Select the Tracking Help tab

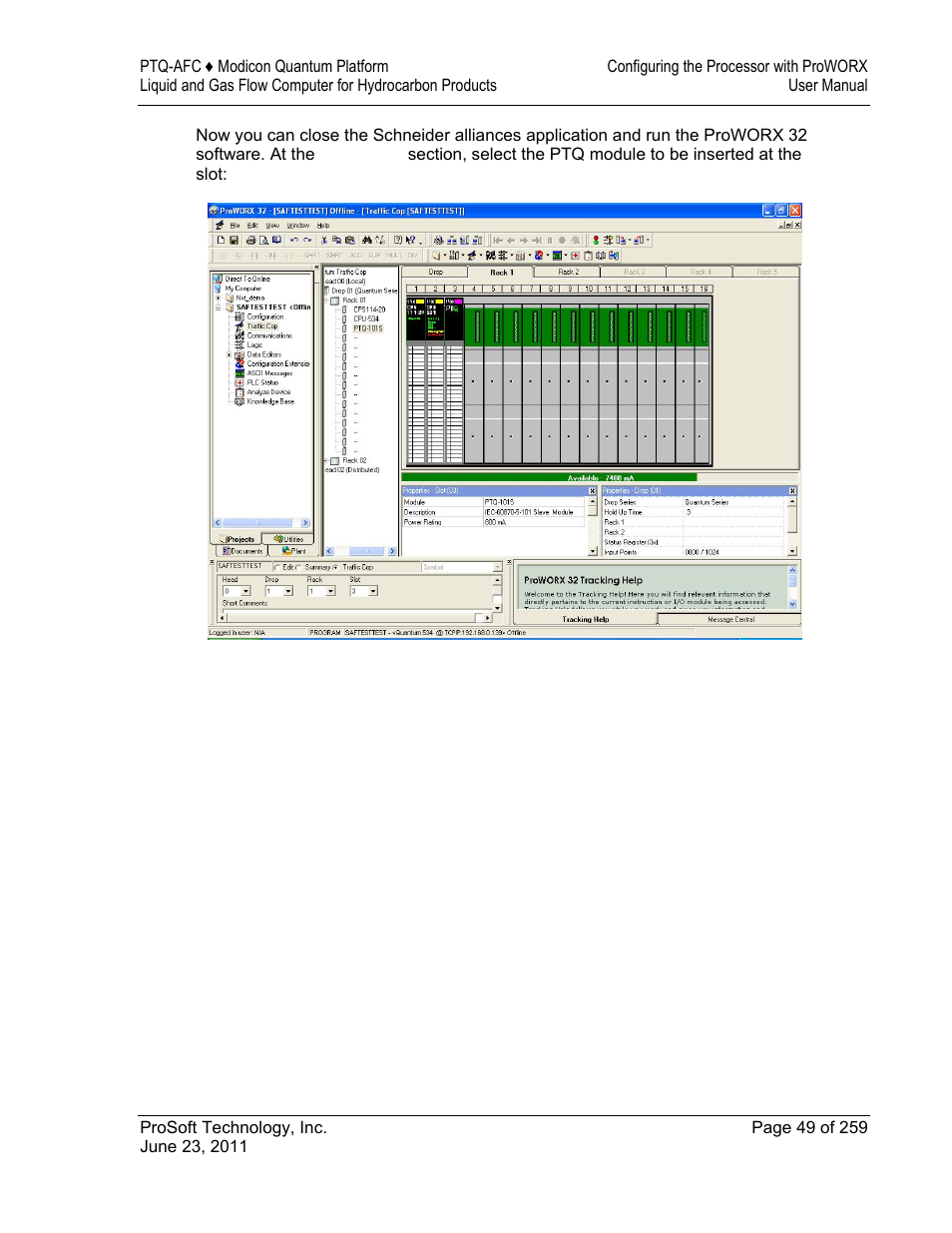[586, 619]
